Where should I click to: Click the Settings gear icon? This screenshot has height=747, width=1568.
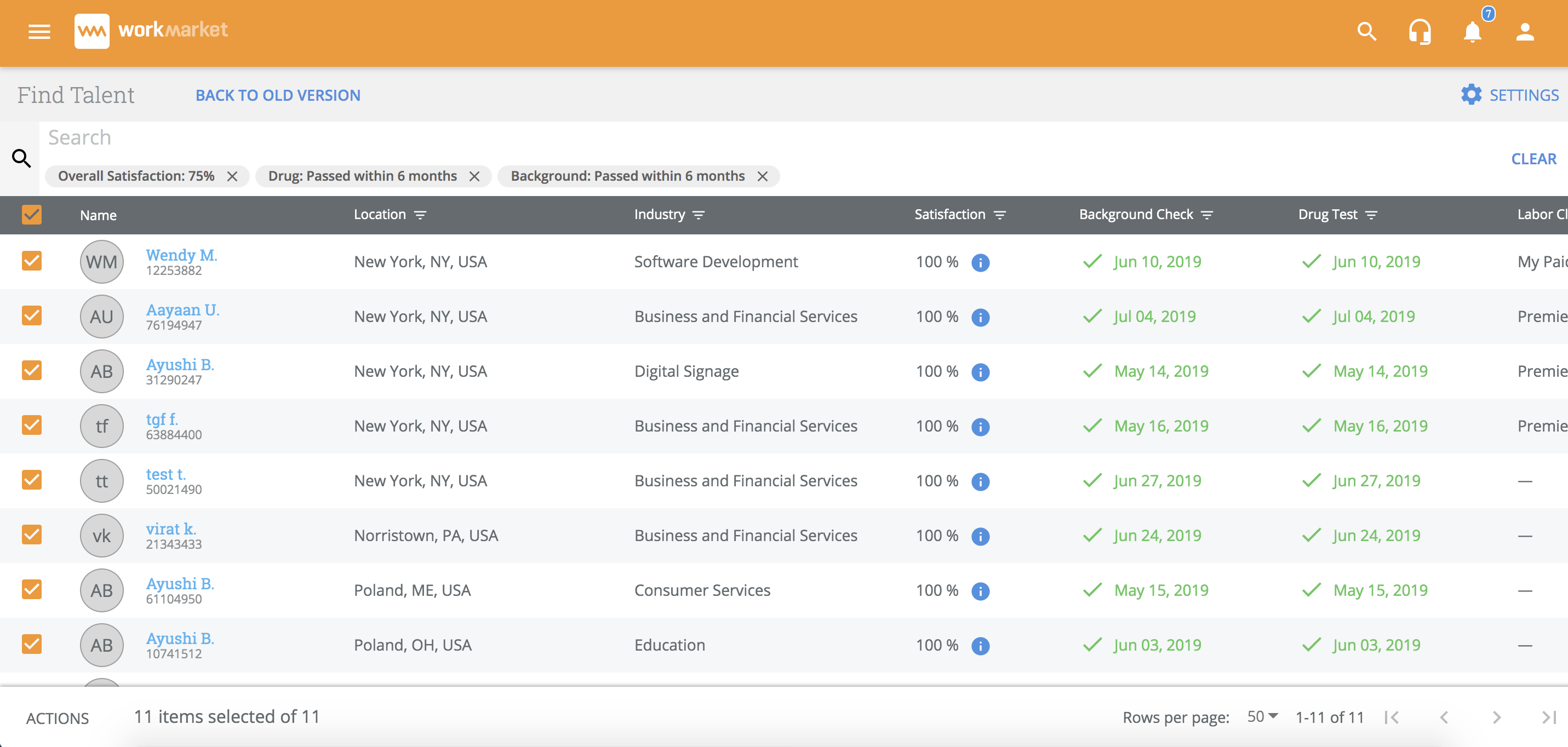click(x=1471, y=95)
